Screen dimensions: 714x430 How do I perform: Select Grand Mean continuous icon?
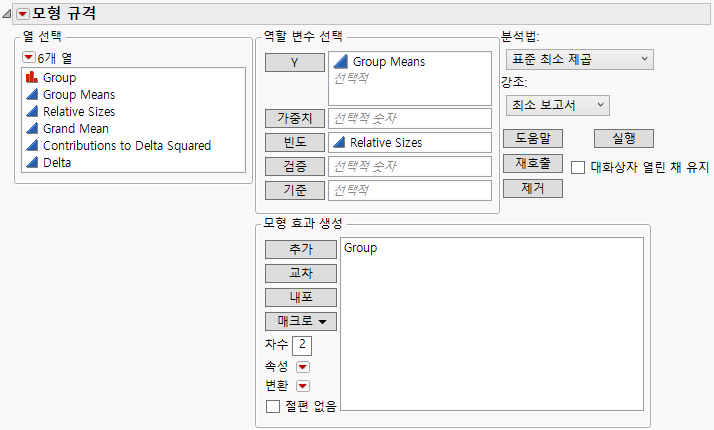[x=32, y=128]
